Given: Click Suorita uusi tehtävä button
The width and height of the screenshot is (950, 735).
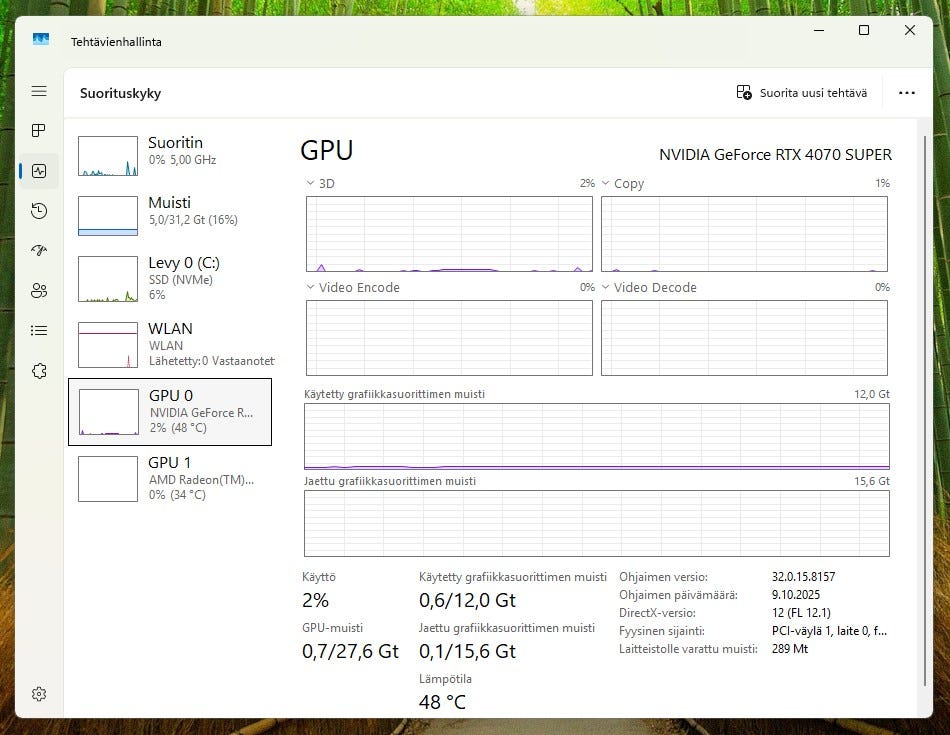Looking at the screenshot, I should click(802, 93).
